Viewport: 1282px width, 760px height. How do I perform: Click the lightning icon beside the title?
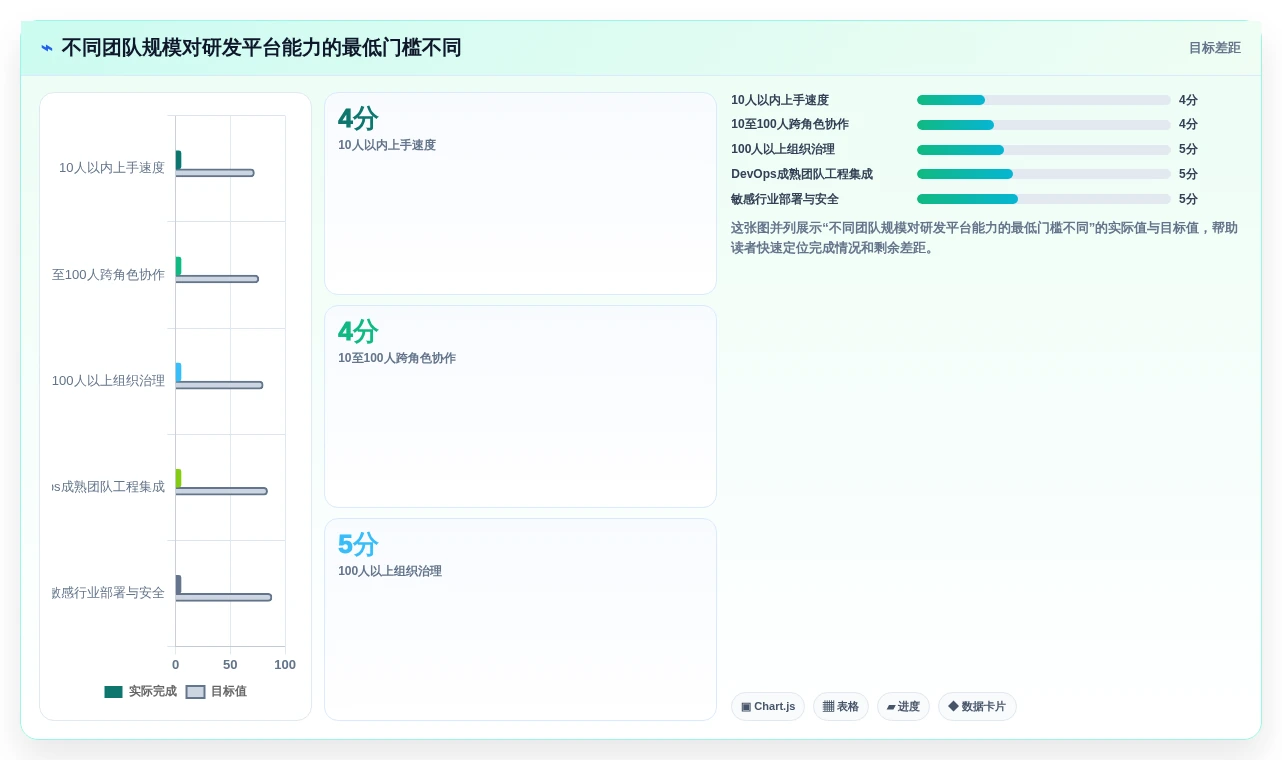(x=47, y=48)
